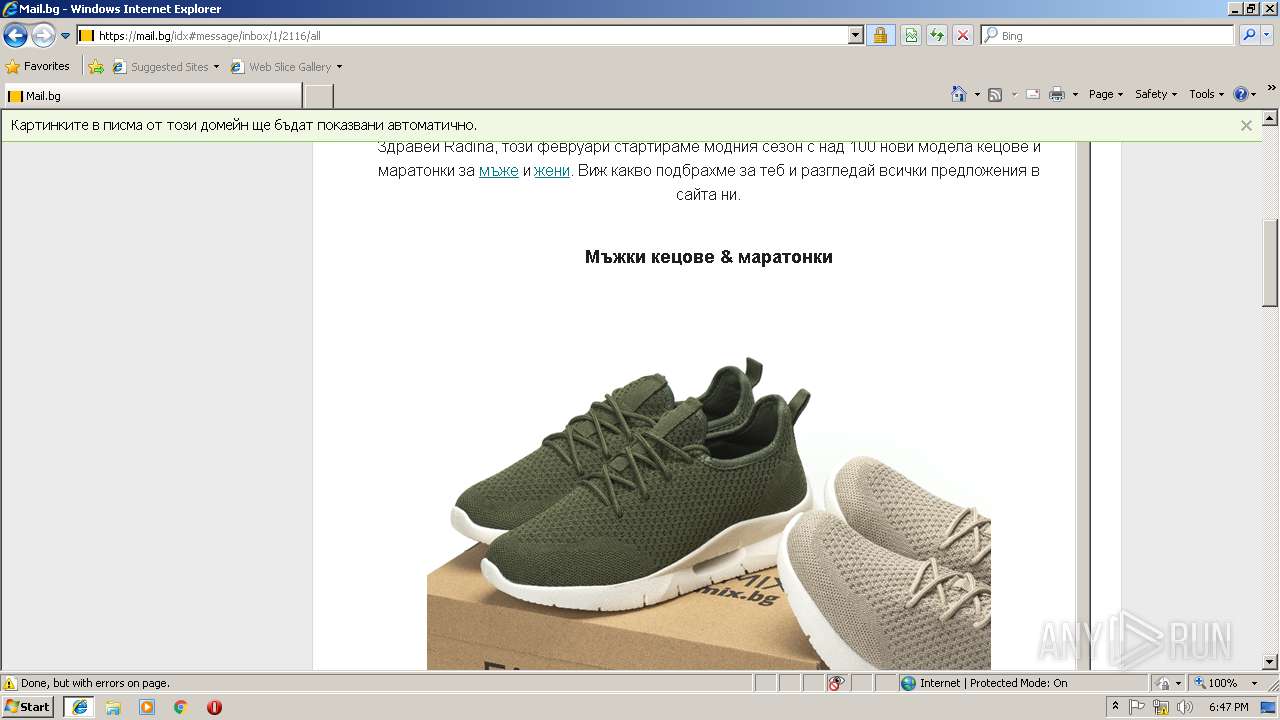Open the мъже link
Screen dimensions: 1280x720
498,171
